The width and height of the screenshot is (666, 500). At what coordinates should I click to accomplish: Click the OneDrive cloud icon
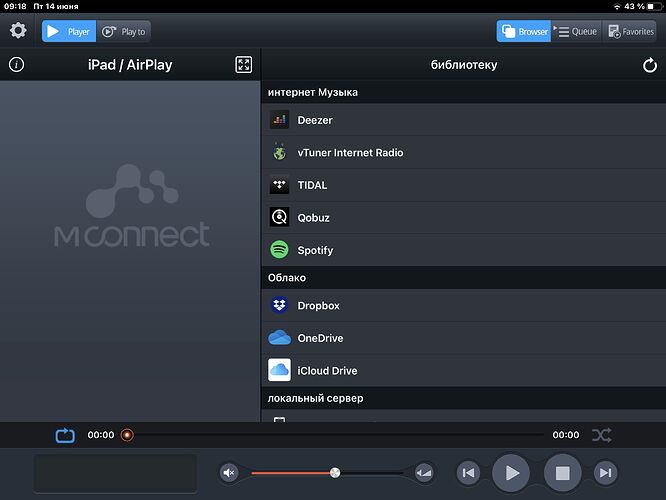coord(279,338)
